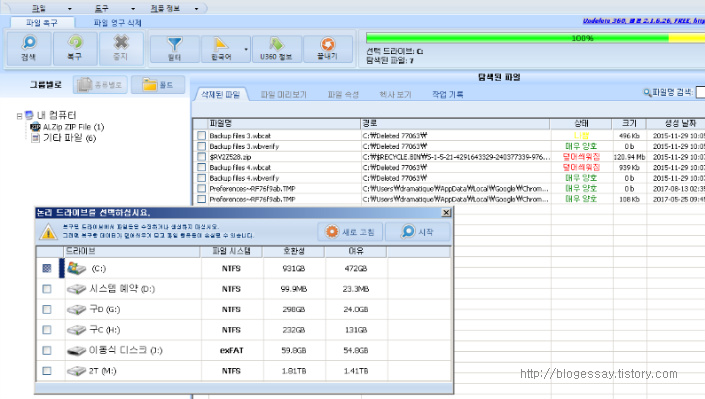Click the 구D (G:) drive icon
Screen dimensions: 705x399
pyautogui.click(x=76, y=309)
